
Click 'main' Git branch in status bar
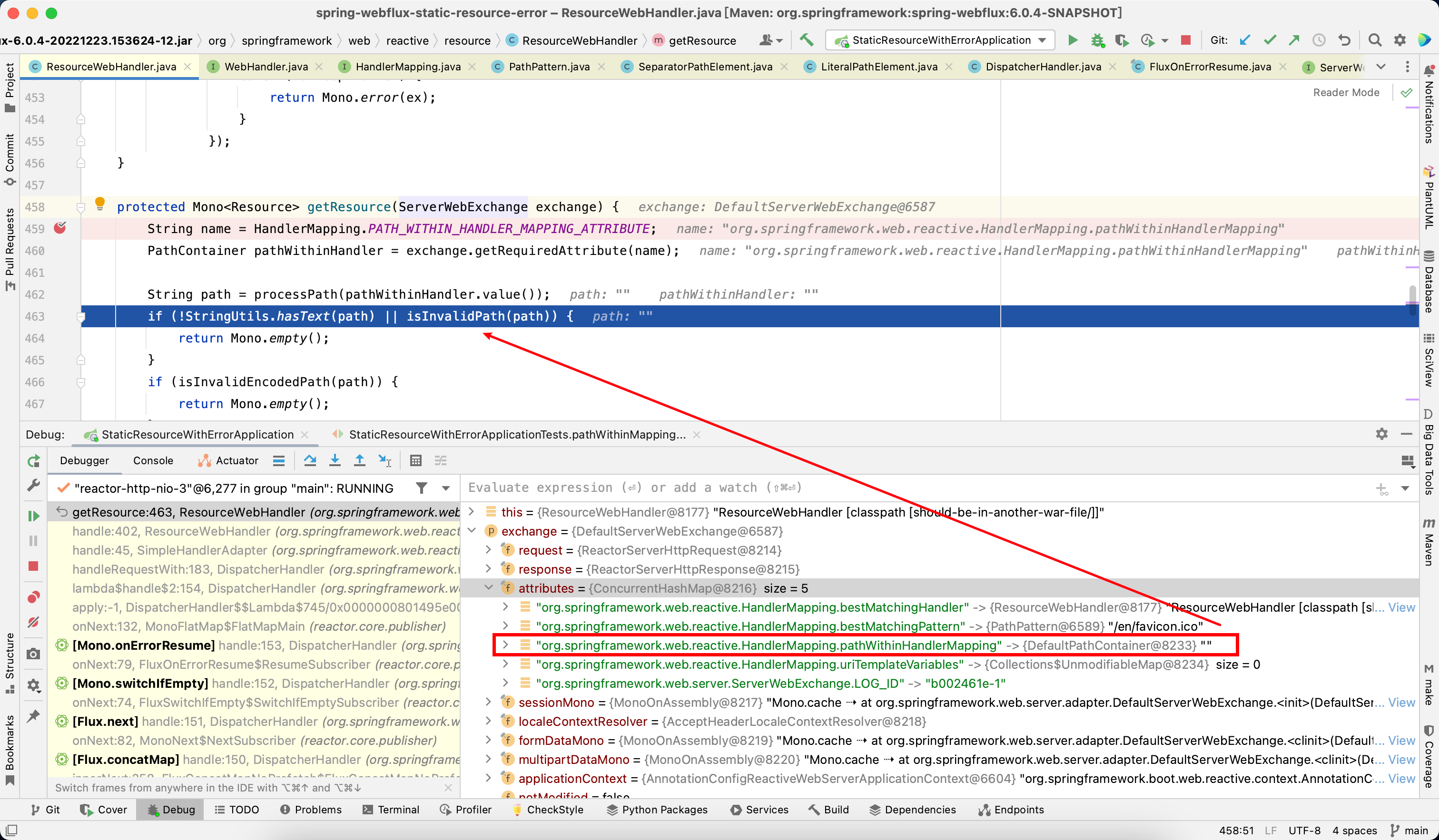[1410, 831]
